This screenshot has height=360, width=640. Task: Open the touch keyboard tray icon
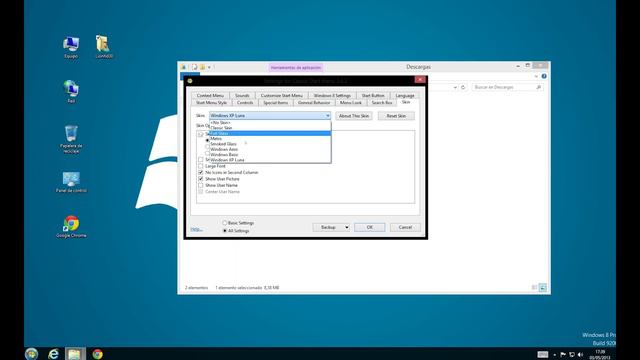click(x=542, y=354)
